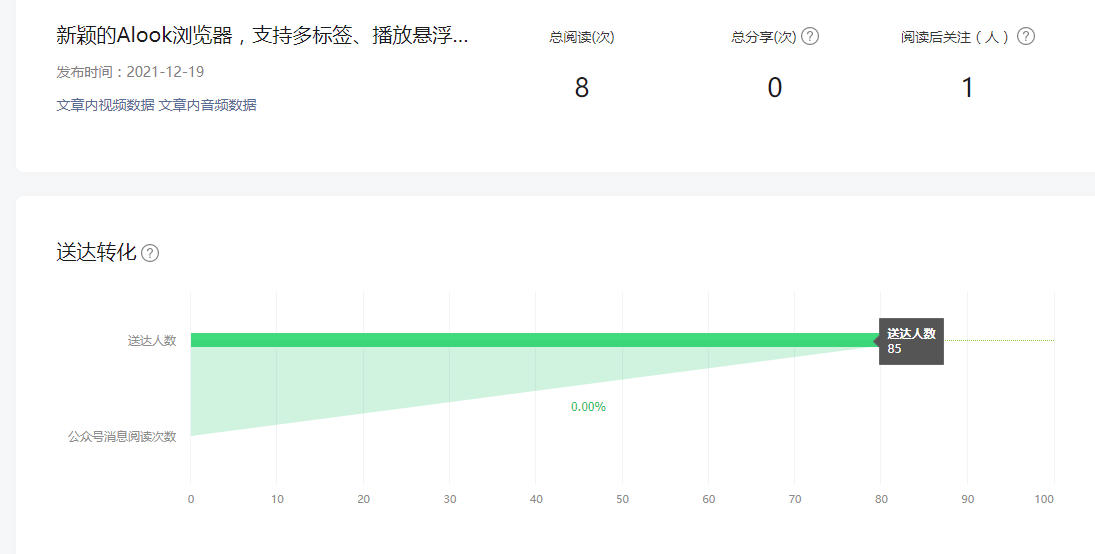Click x-axis tick label 80

(881, 499)
